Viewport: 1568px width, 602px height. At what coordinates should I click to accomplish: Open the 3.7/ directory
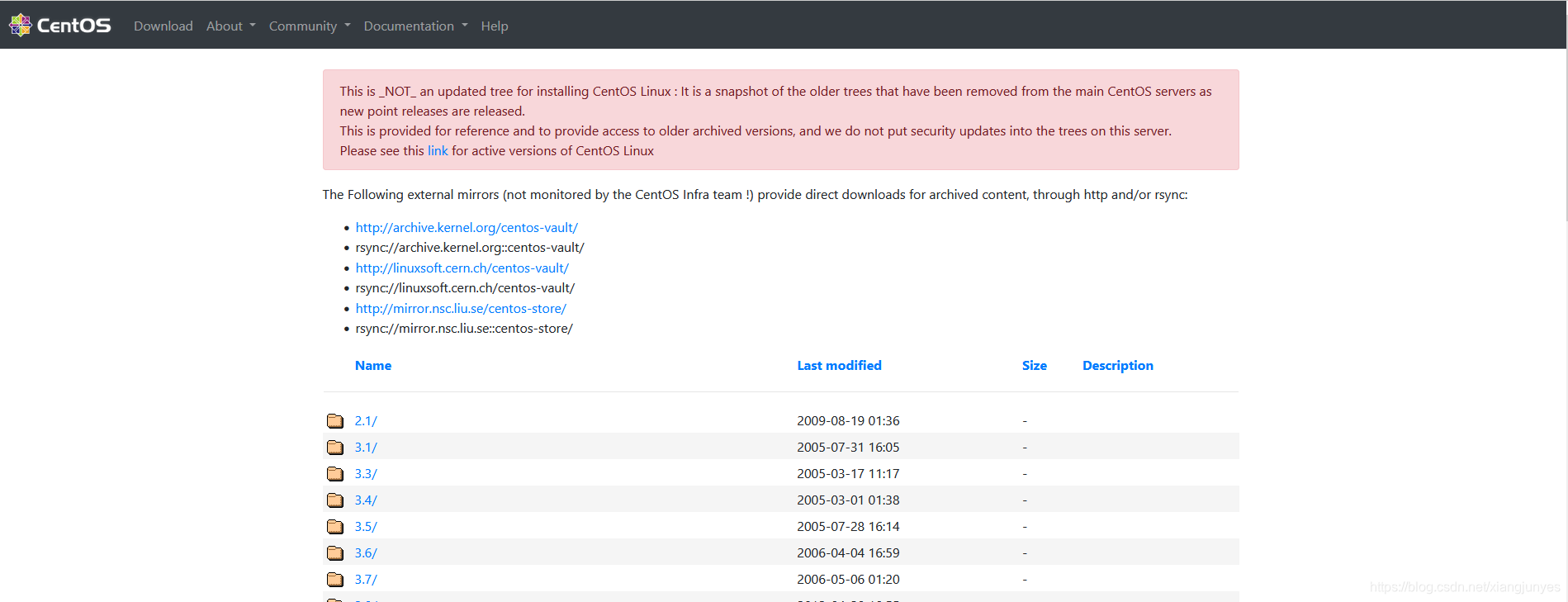366,580
